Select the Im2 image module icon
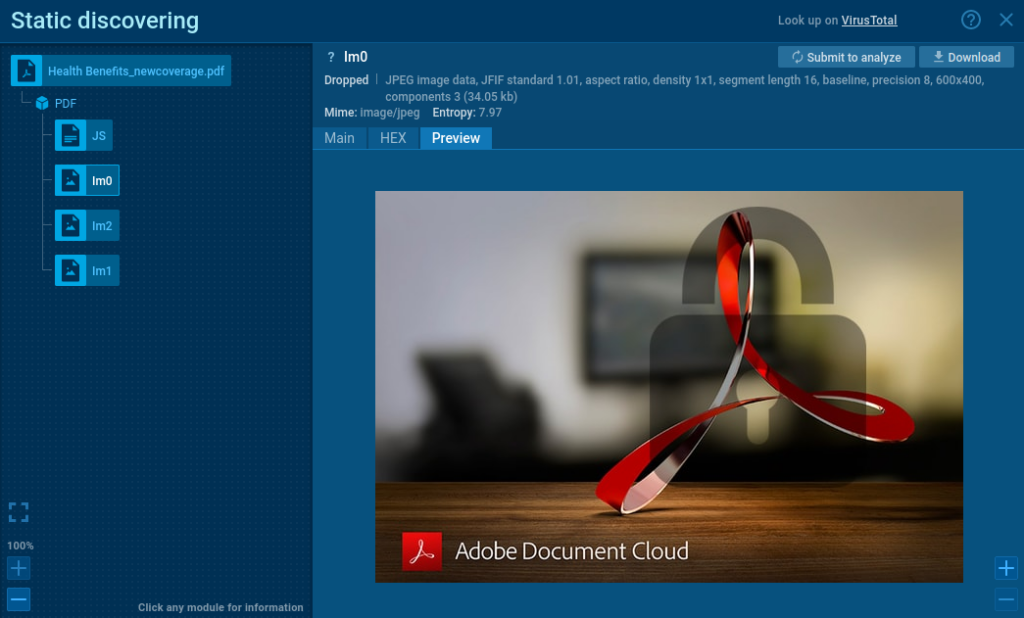This screenshot has width=1024, height=618. point(70,226)
